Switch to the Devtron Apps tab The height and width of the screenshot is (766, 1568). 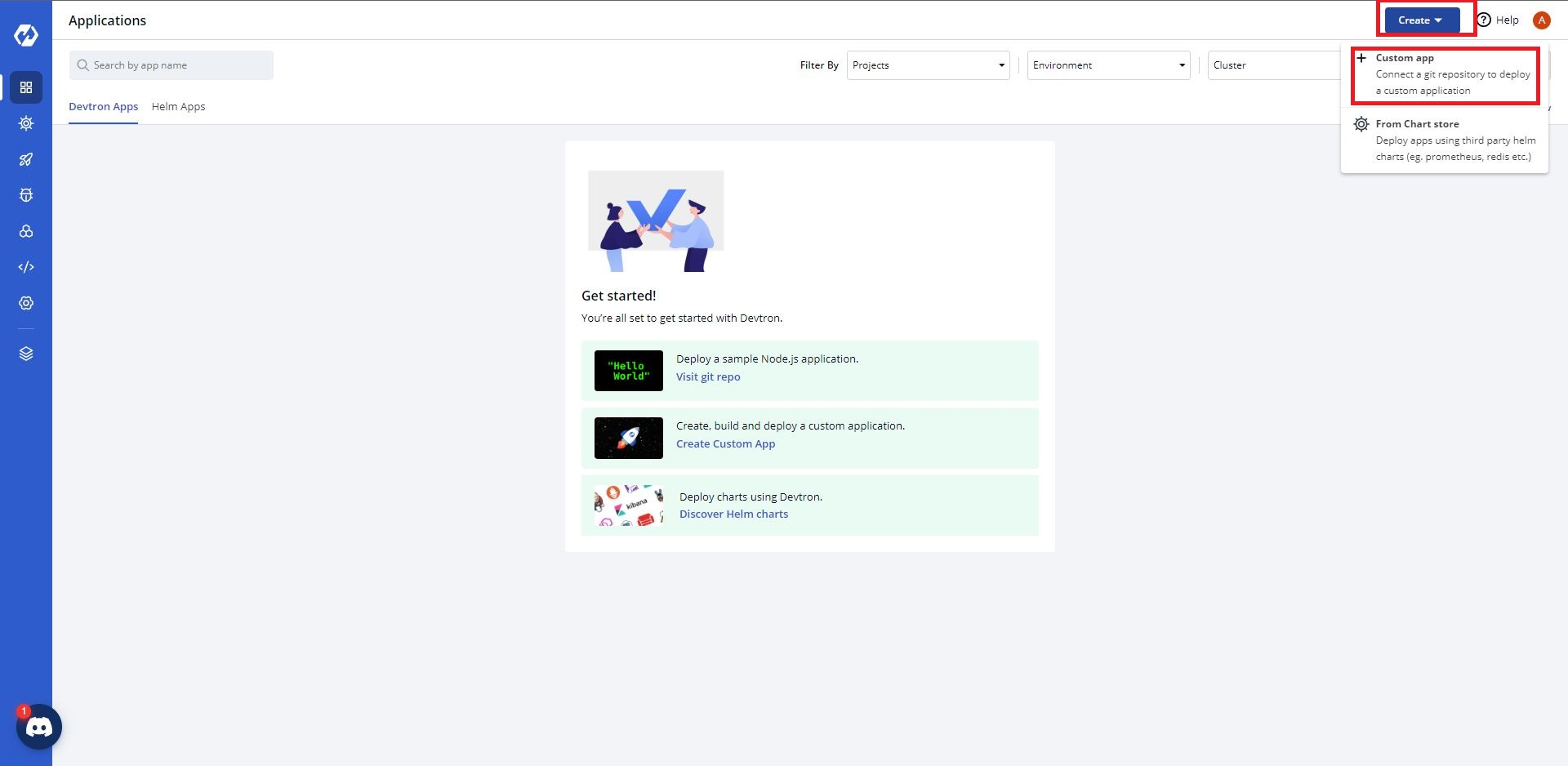pyautogui.click(x=103, y=107)
